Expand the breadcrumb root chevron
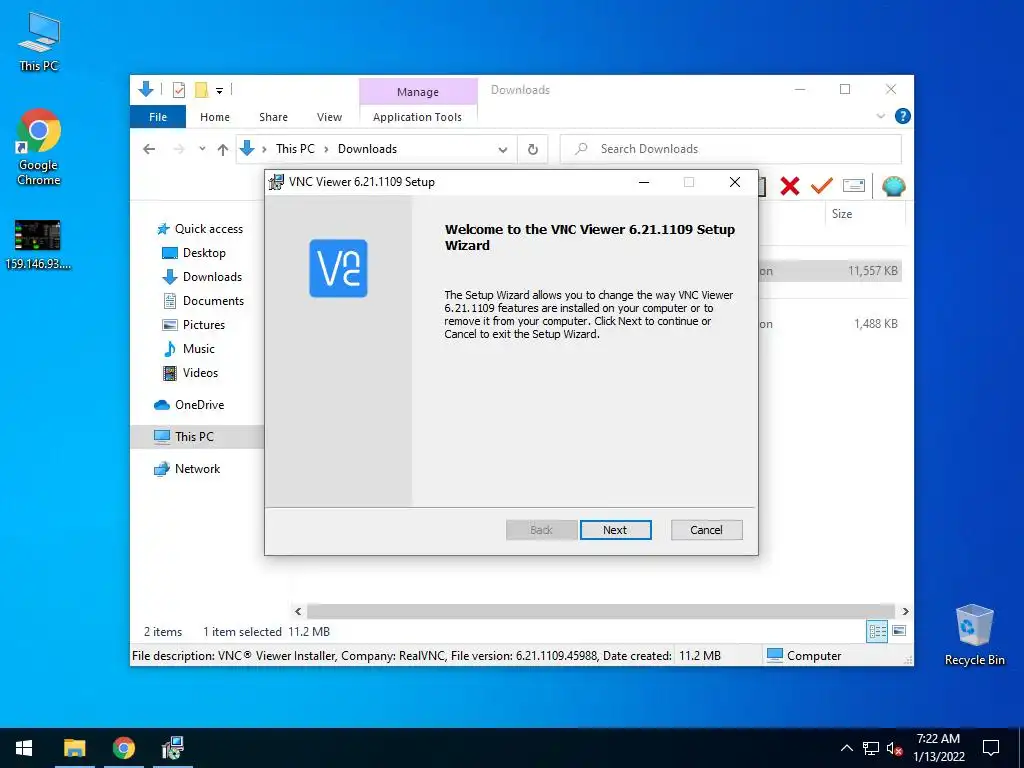 pyautogui.click(x=264, y=150)
